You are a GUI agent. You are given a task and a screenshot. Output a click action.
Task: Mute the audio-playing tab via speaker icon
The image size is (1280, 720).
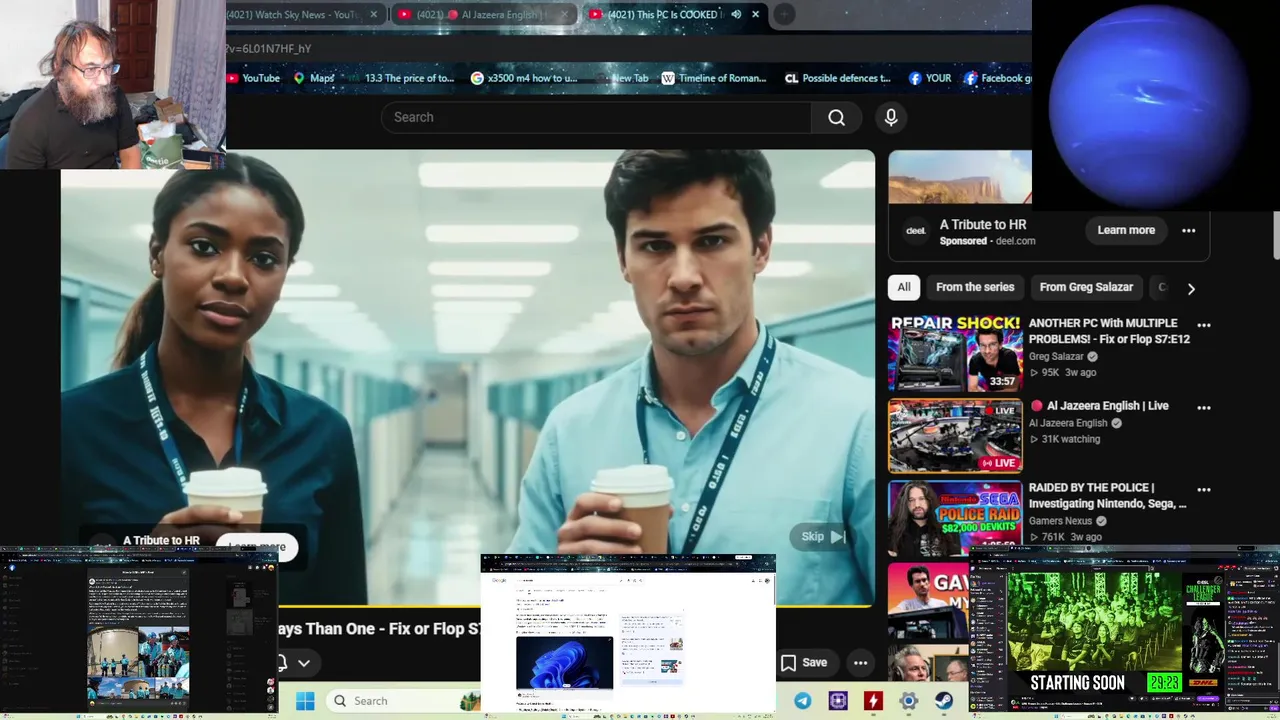736,14
